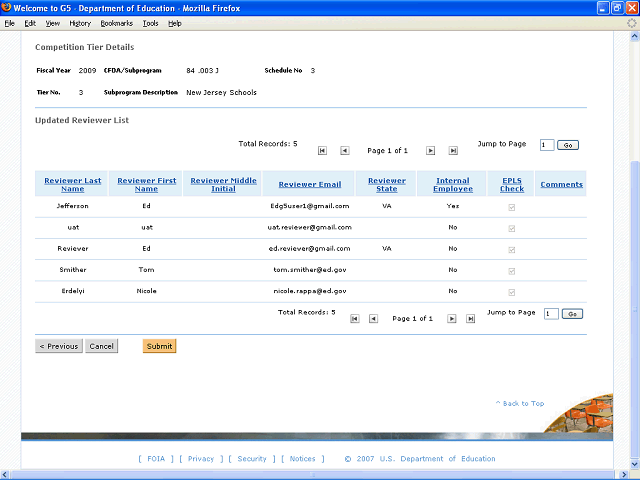
Task: Click the top Jump to Page input field
Action: pos(546,145)
